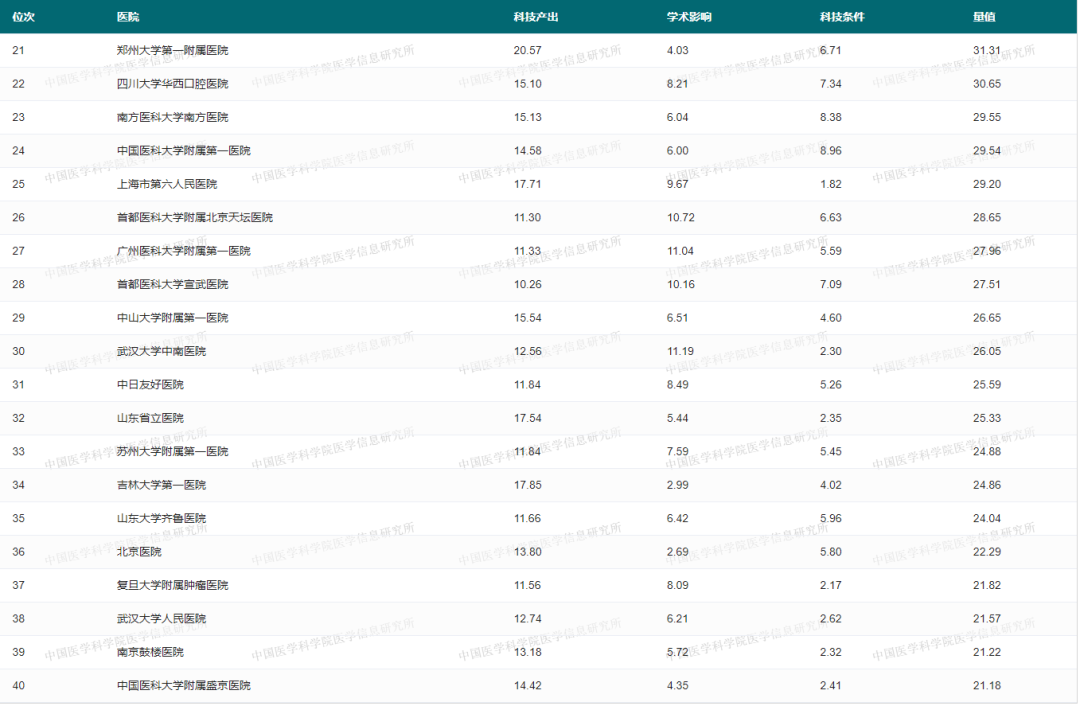The width and height of the screenshot is (1080, 706).
Task: Click 科技条件 value 7.09
Action: click(x=831, y=284)
